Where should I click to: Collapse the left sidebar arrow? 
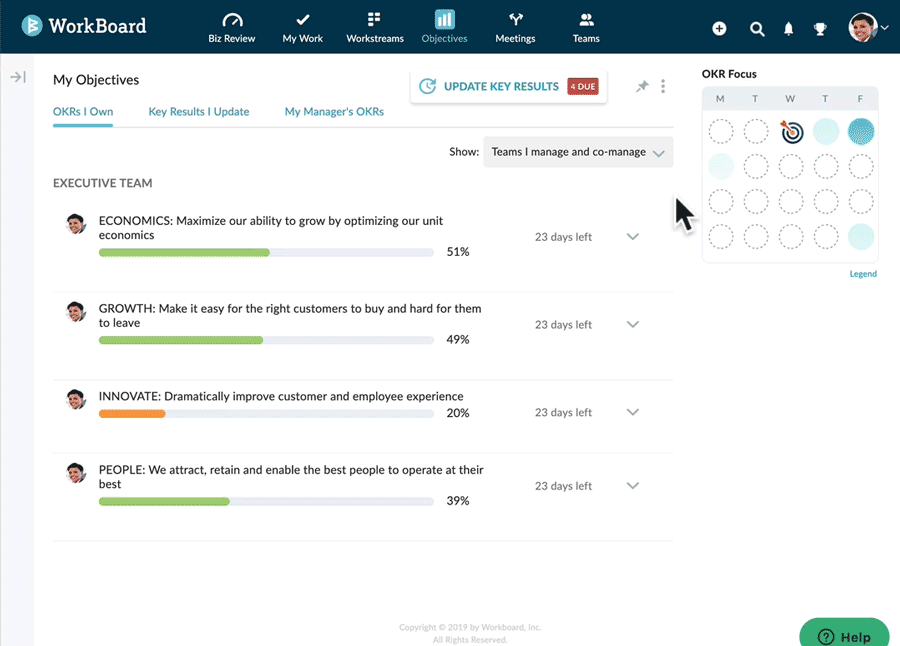point(18,77)
